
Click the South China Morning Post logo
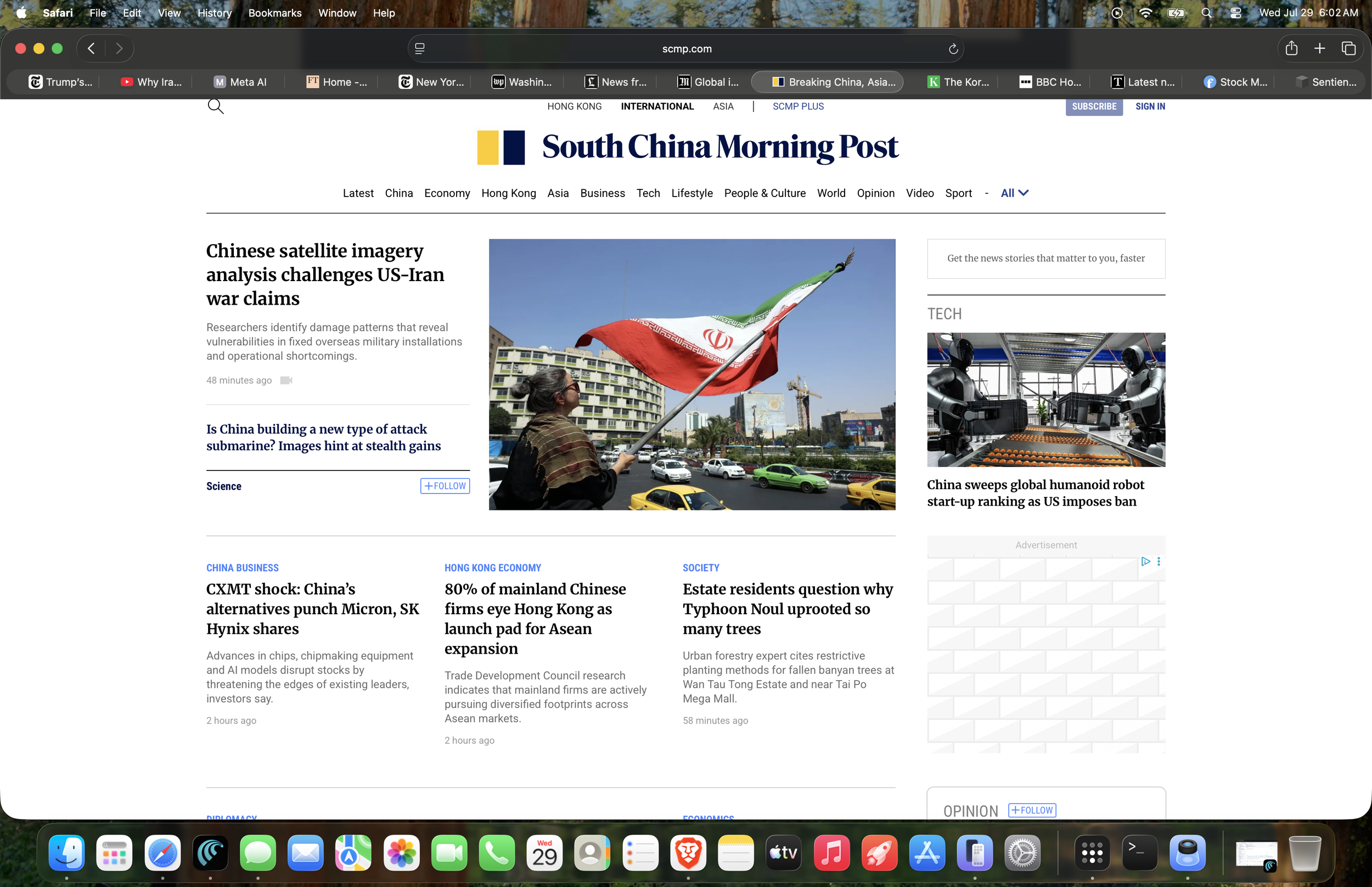tap(688, 147)
